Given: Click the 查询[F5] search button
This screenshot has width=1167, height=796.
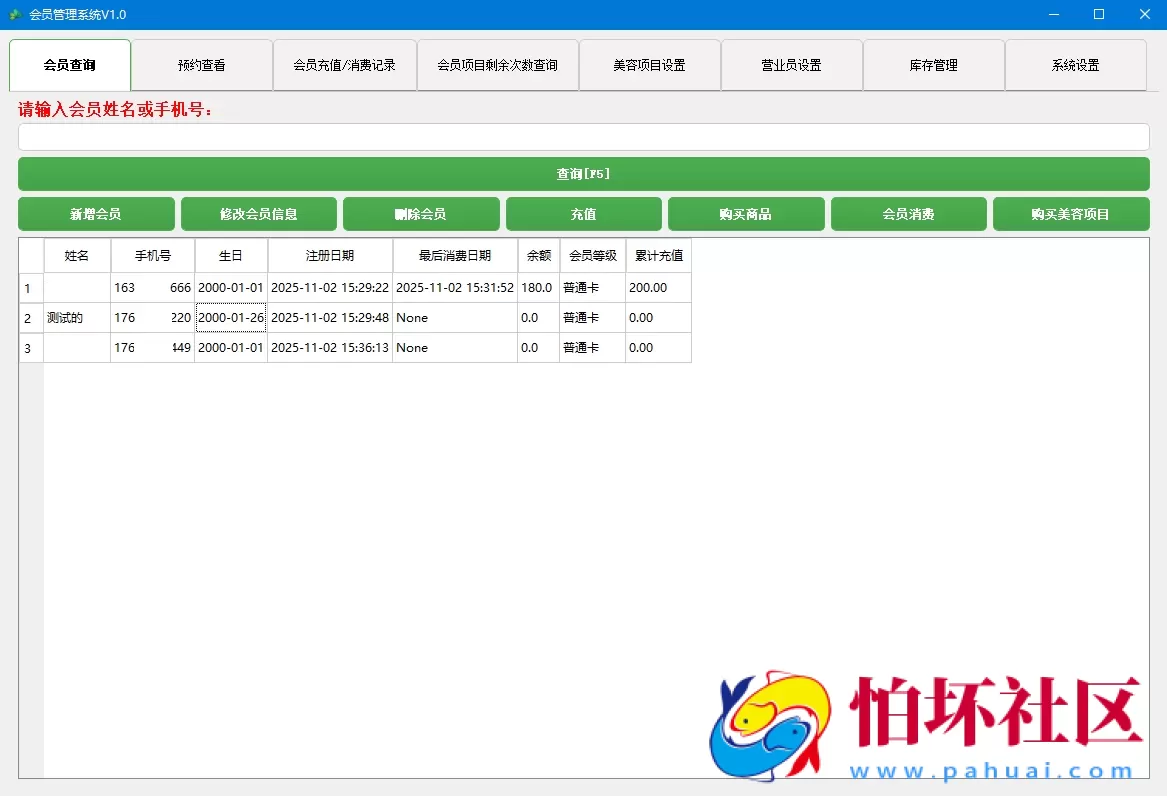Looking at the screenshot, I should [583, 173].
